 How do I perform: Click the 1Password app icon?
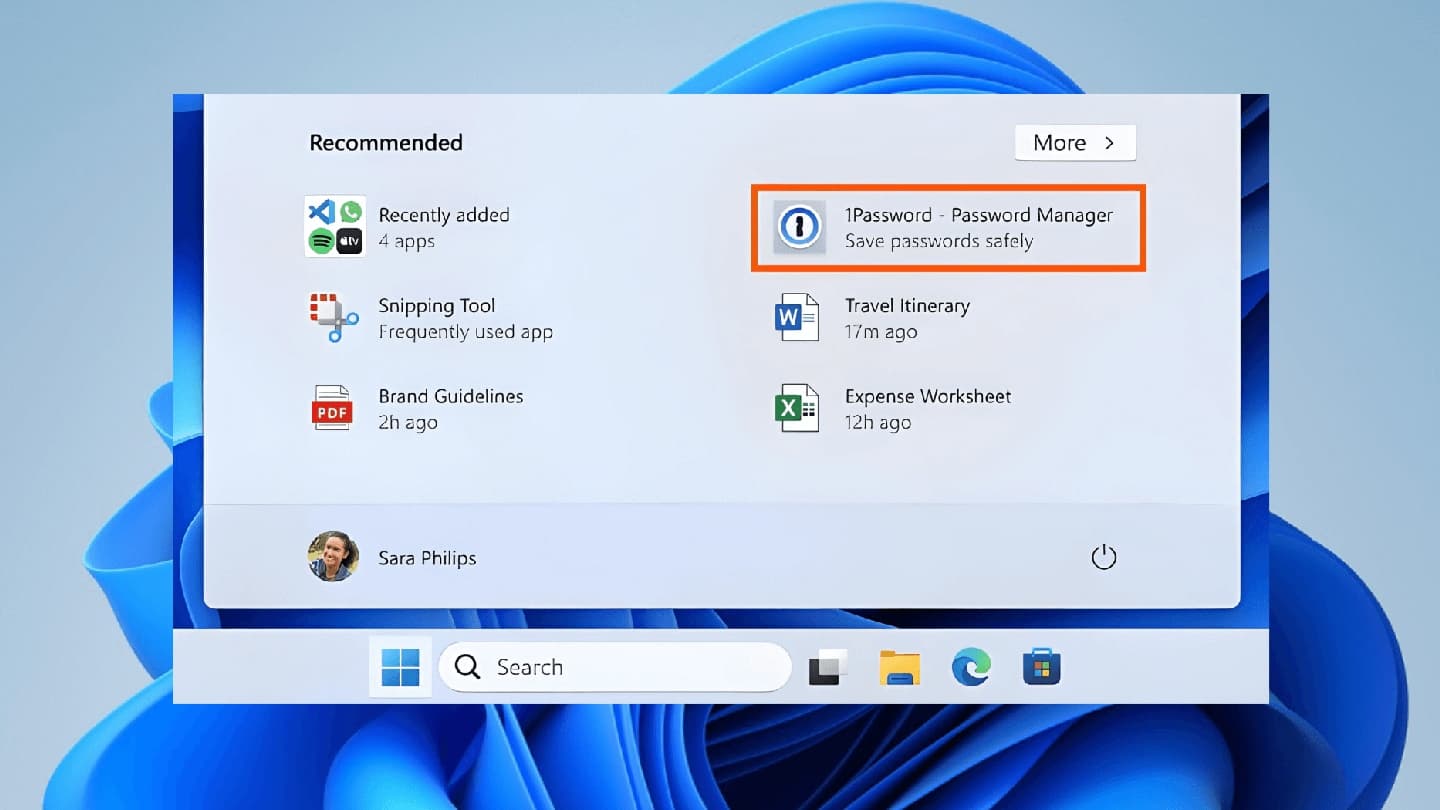799,227
